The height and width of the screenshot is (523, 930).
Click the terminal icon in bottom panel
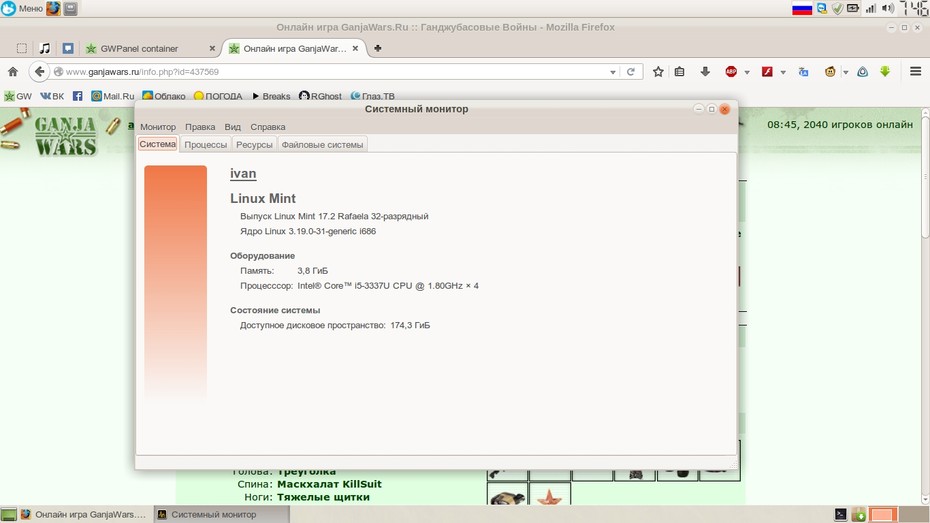coord(840,514)
